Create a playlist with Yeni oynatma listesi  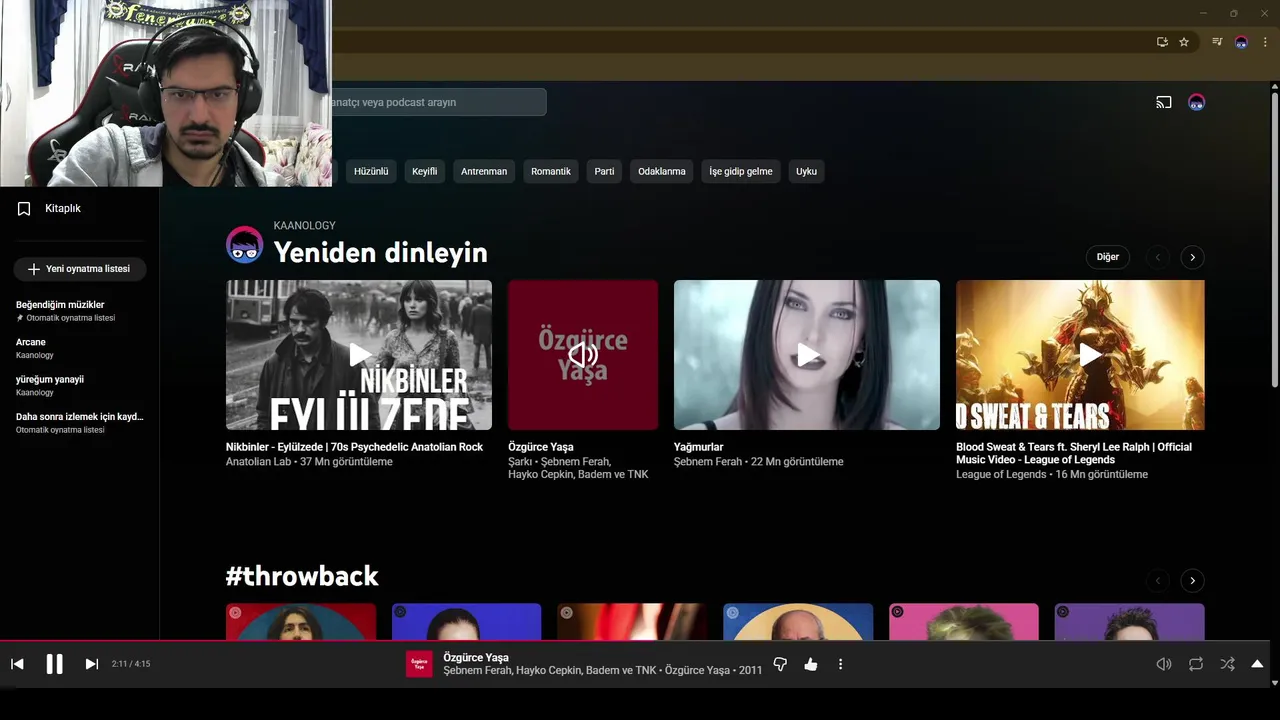tap(80, 269)
